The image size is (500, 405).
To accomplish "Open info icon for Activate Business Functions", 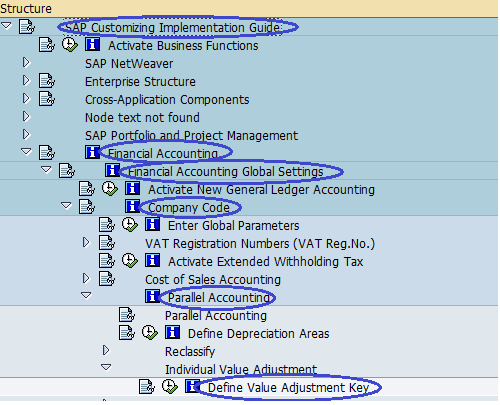I will [x=92, y=44].
